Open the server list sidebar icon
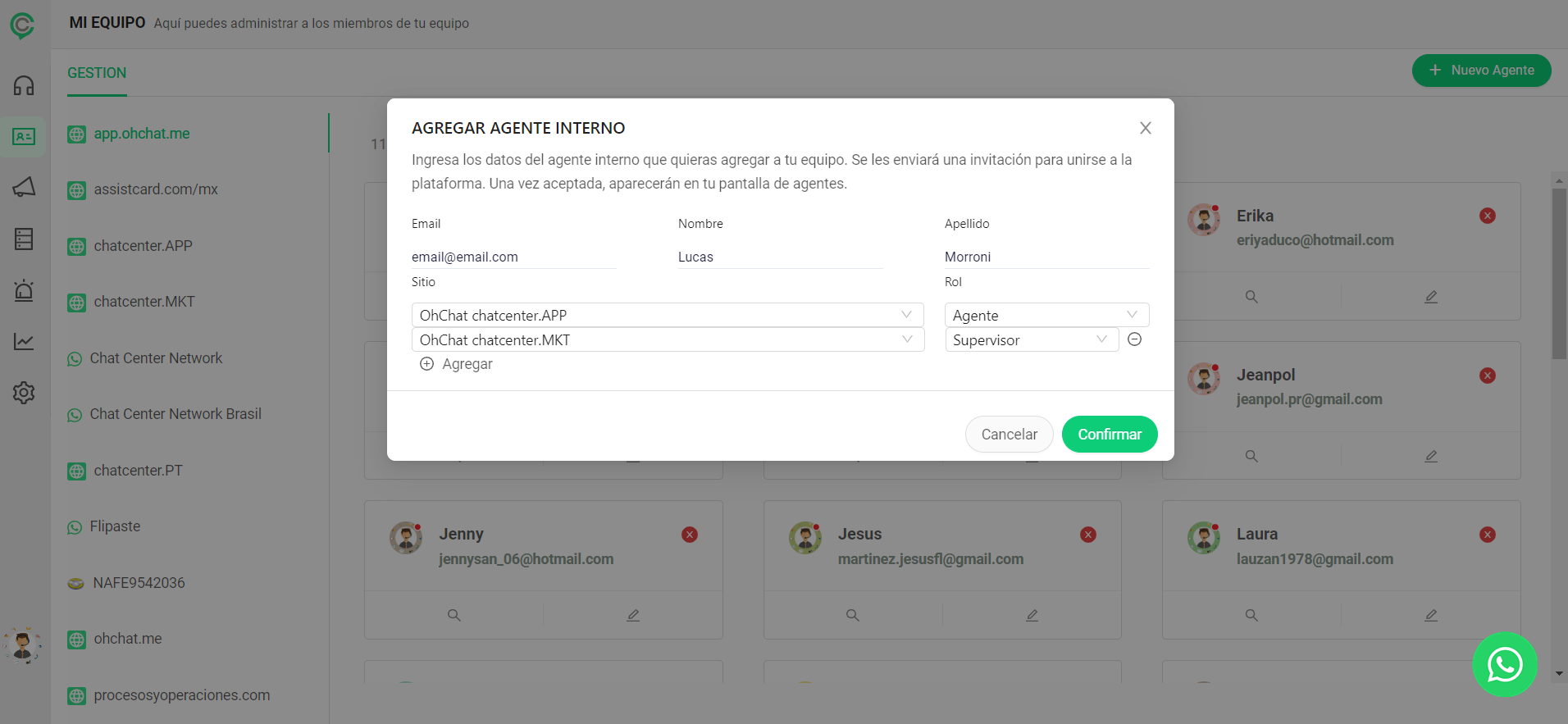 pos(24,239)
